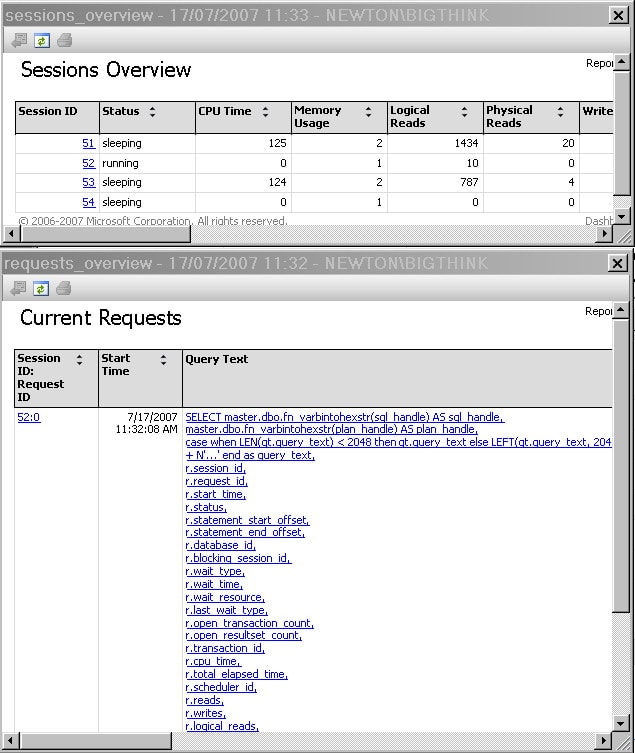The image size is (635, 753).
Task: Sort requests by Session ID column
Action: [79, 360]
